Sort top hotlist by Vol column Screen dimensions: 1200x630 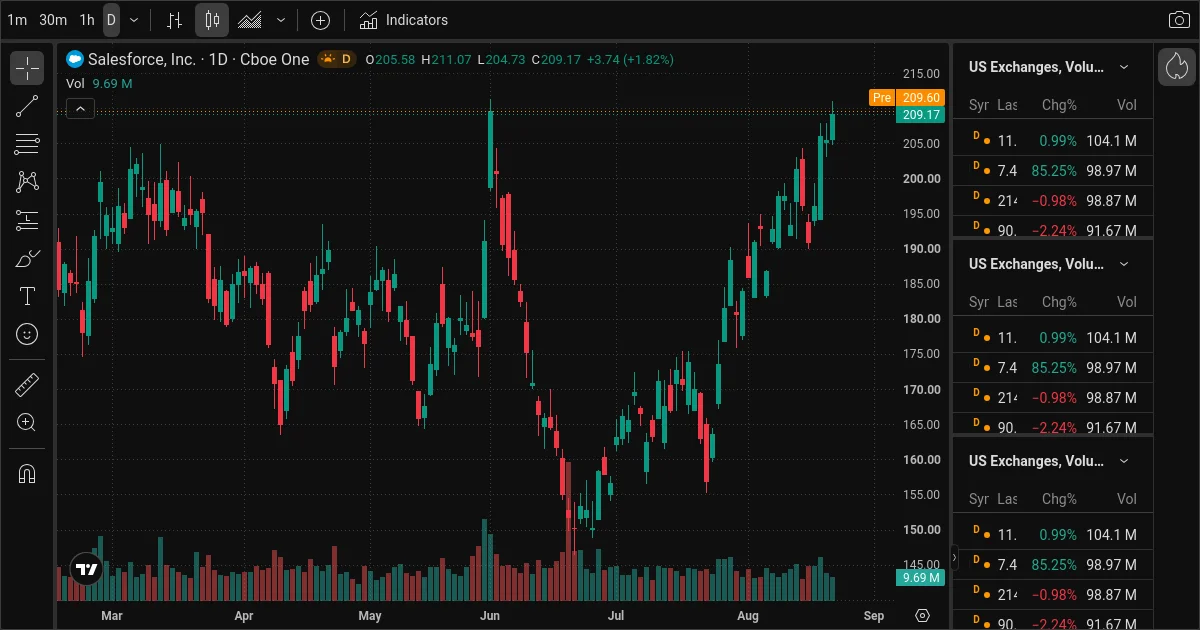point(1127,105)
